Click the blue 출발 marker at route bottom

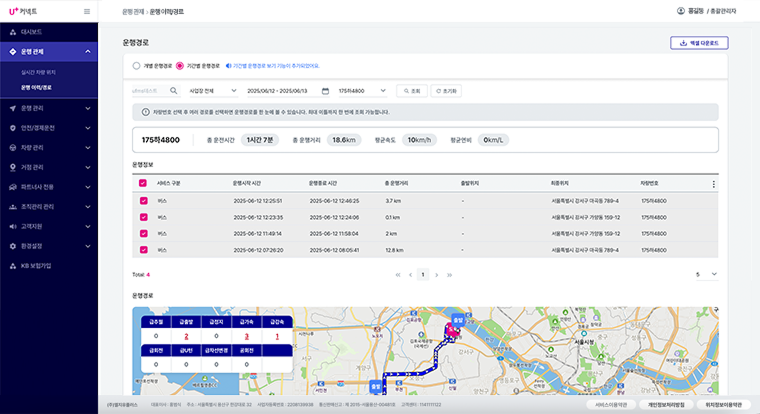coord(376,386)
